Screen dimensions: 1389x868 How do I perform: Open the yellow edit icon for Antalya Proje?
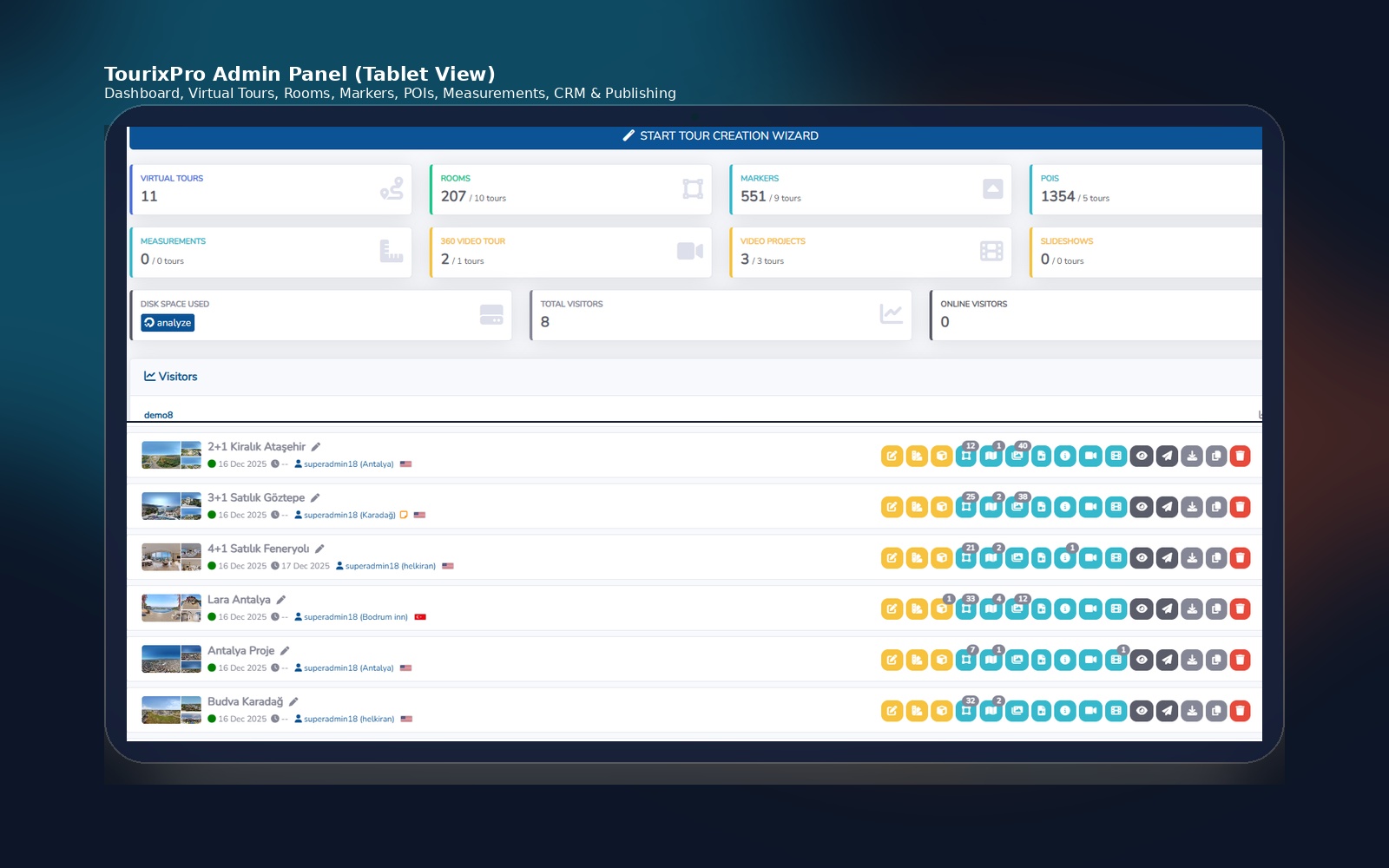pyautogui.click(x=892, y=661)
